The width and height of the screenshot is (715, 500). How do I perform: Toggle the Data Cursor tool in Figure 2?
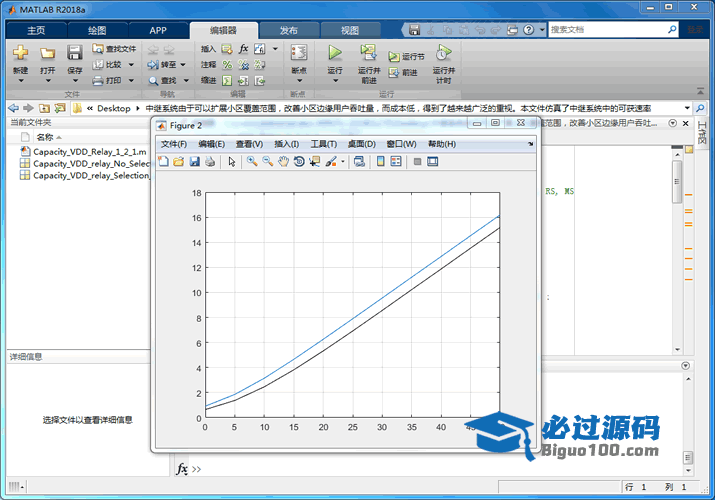[x=314, y=161]
